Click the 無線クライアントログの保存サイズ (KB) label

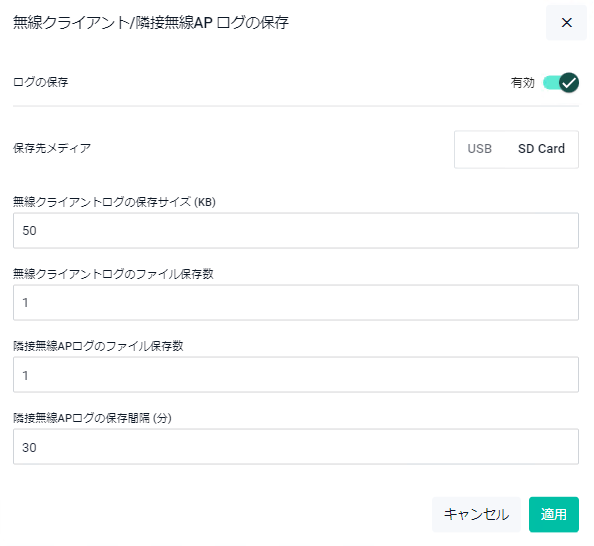pos(114,202)
